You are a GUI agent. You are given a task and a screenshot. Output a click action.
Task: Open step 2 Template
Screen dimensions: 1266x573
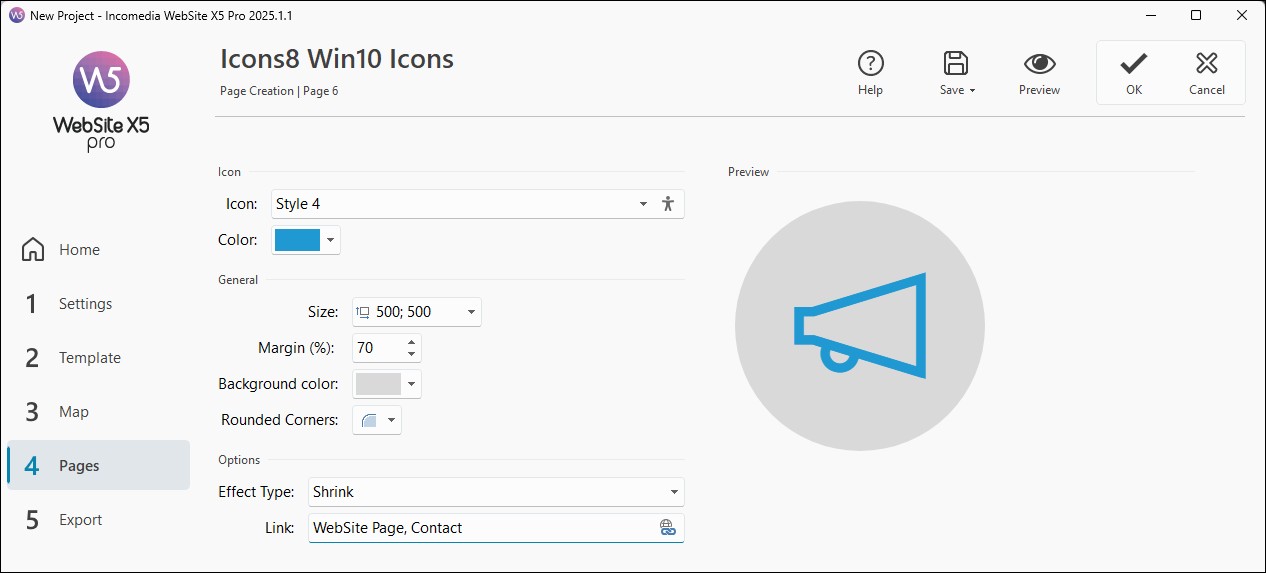click(98, 358)
